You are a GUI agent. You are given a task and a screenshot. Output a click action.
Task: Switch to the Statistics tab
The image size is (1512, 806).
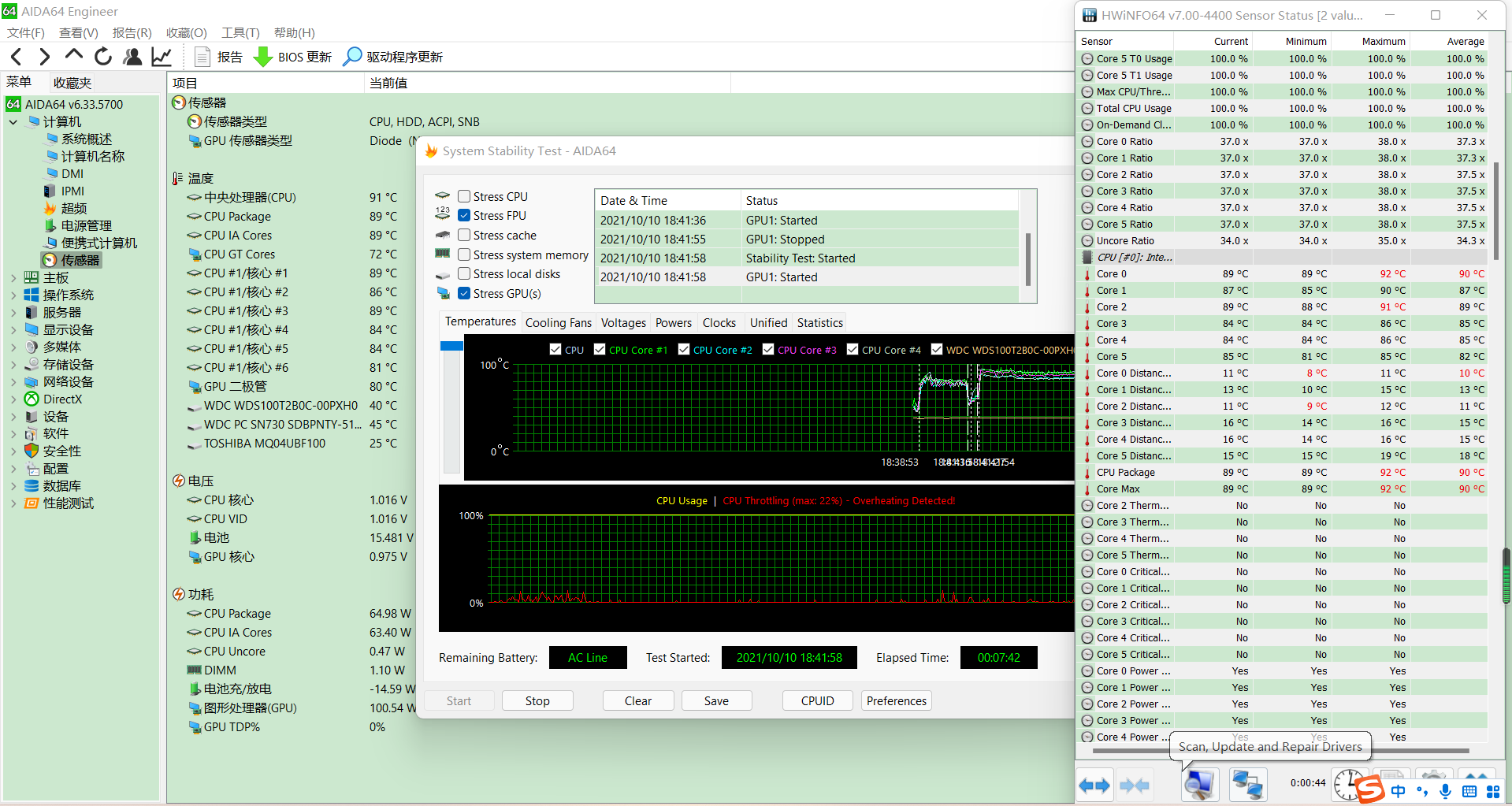coord(820,323)
